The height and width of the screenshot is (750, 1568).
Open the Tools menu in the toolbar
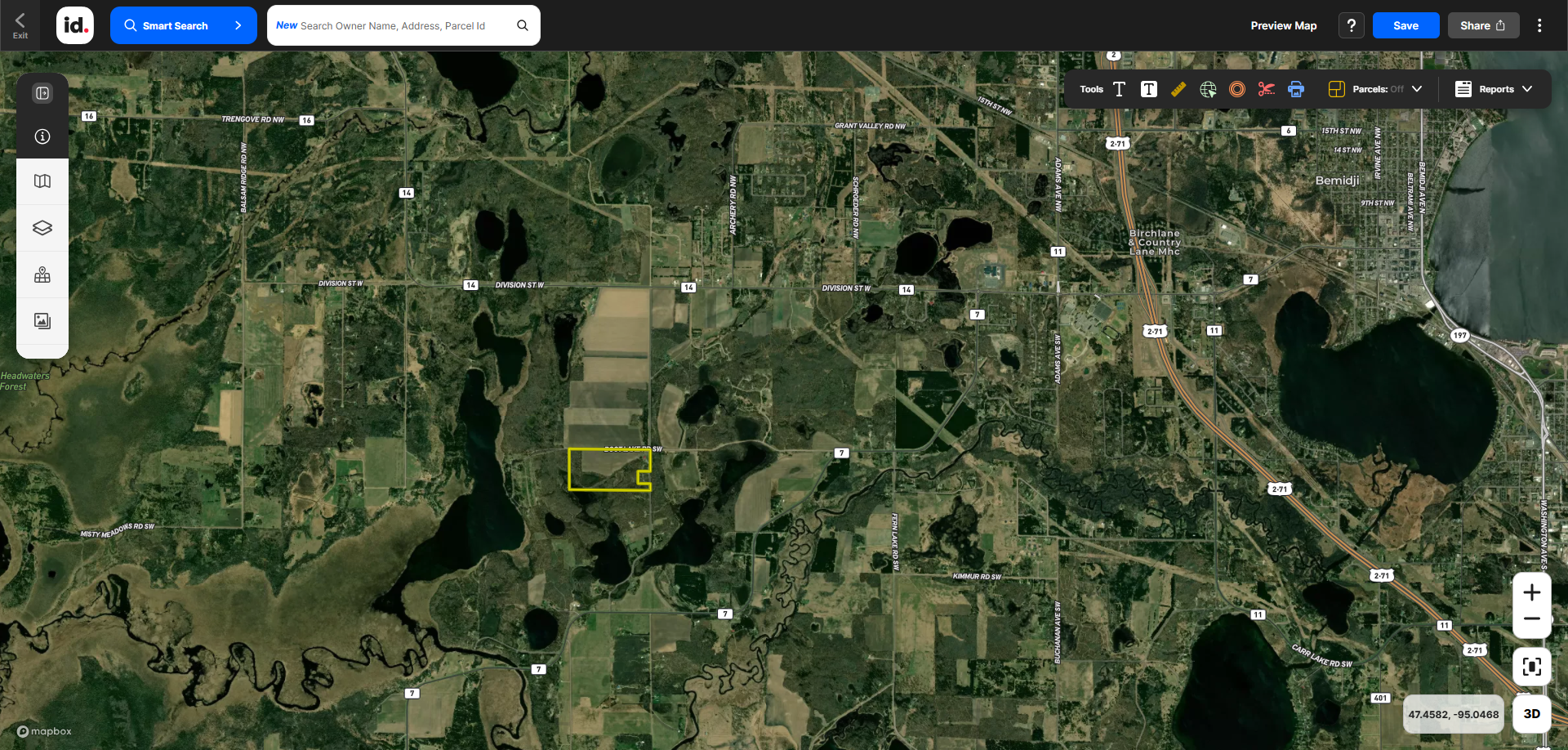click(1090, 89)
